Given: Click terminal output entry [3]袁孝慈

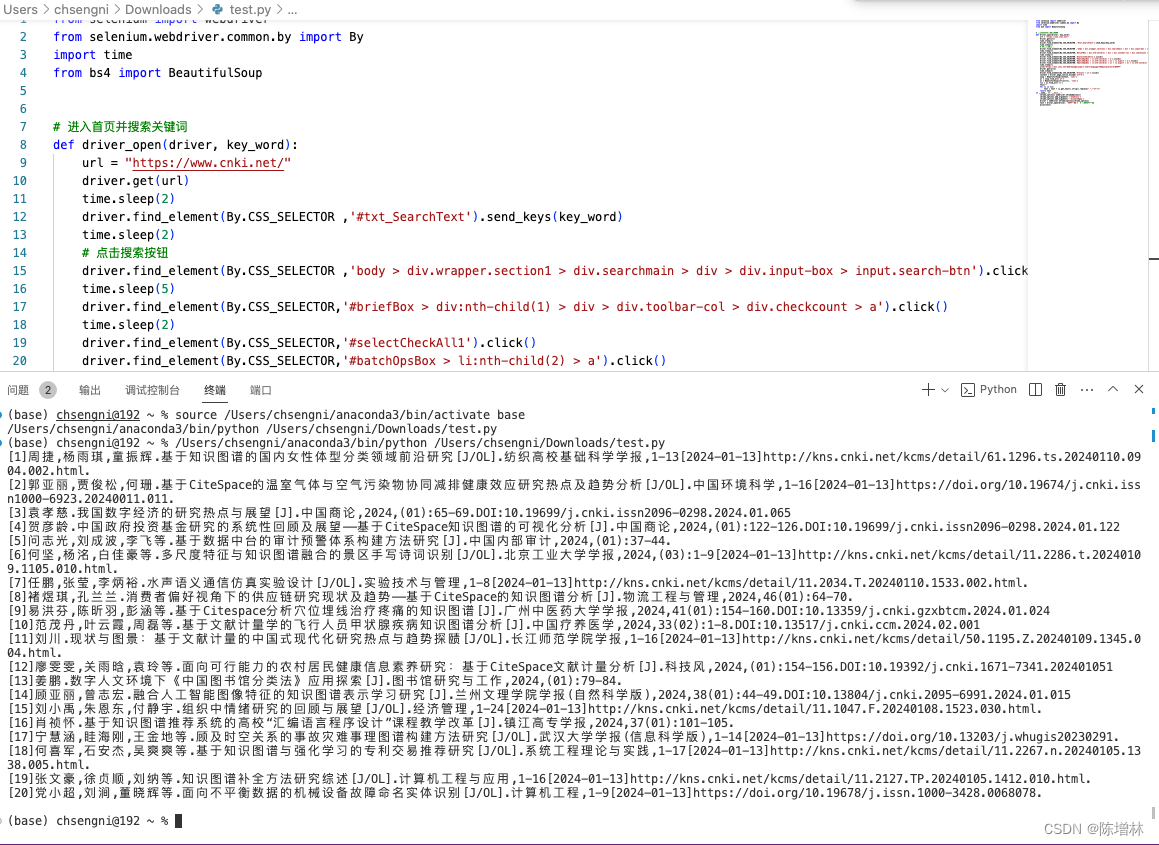Looking at the screenshot, I should 399,513.
